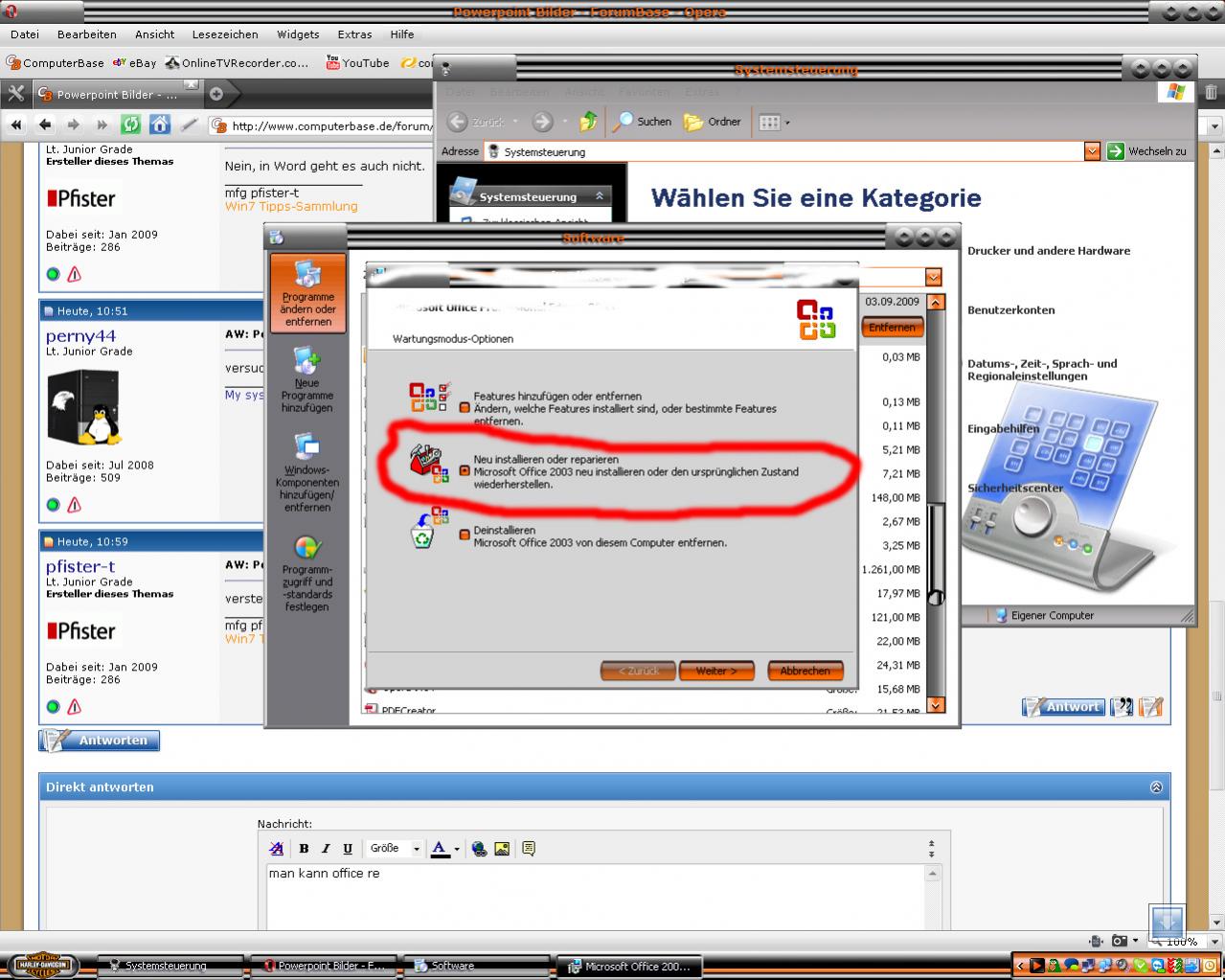This screenshot has width=1225, height=980.
Task: Click Abbrechen button in Office setup
Action: coord(805,671)
